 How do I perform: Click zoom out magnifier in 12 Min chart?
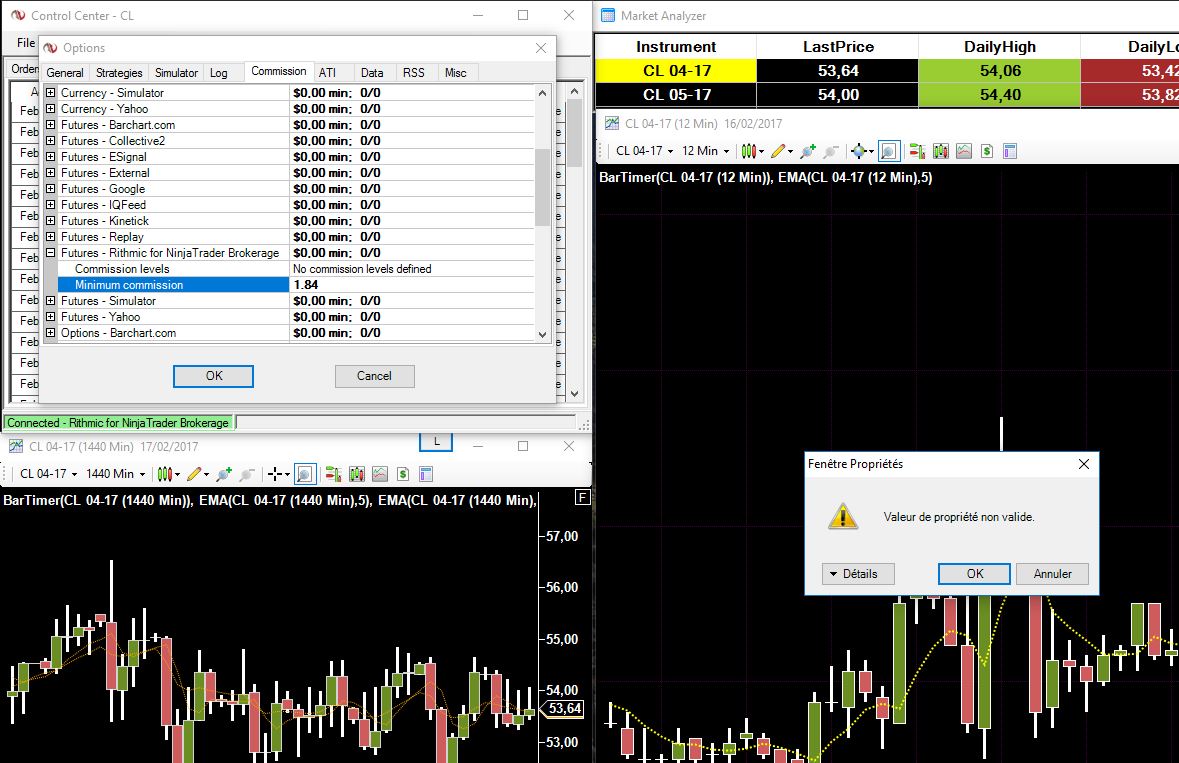tap(831, 151)
